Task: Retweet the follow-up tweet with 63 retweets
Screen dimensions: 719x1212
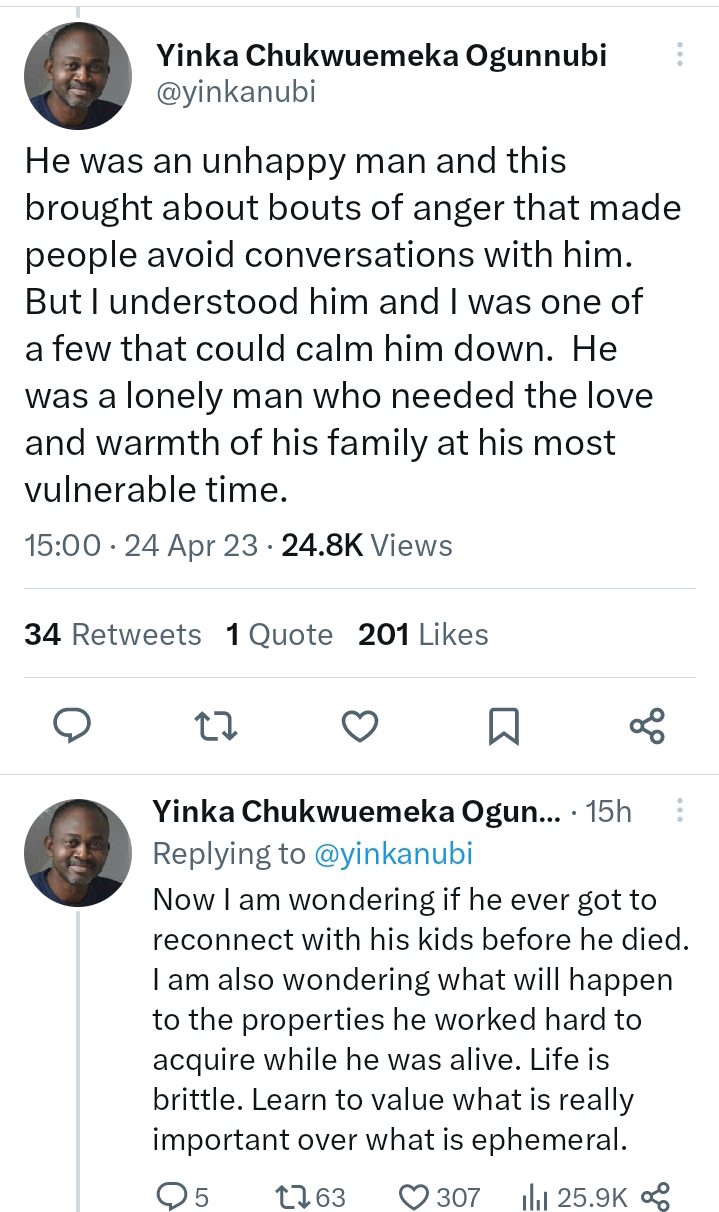Action: tap(291, 1195)
